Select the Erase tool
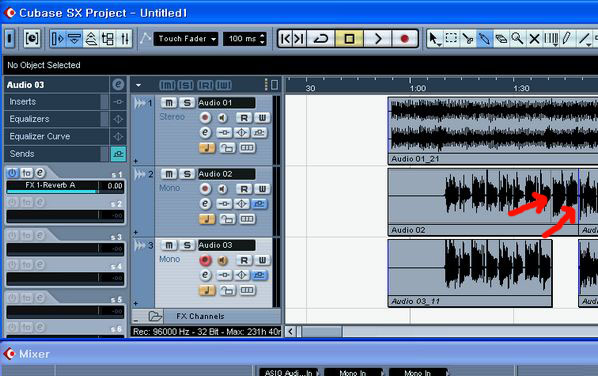This screenshot has height=376, width=598. (x=501, y=39)
